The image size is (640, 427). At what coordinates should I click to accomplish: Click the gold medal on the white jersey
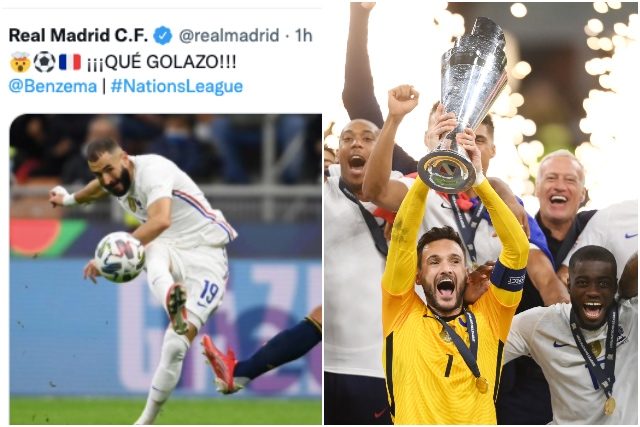coord(609,406)
